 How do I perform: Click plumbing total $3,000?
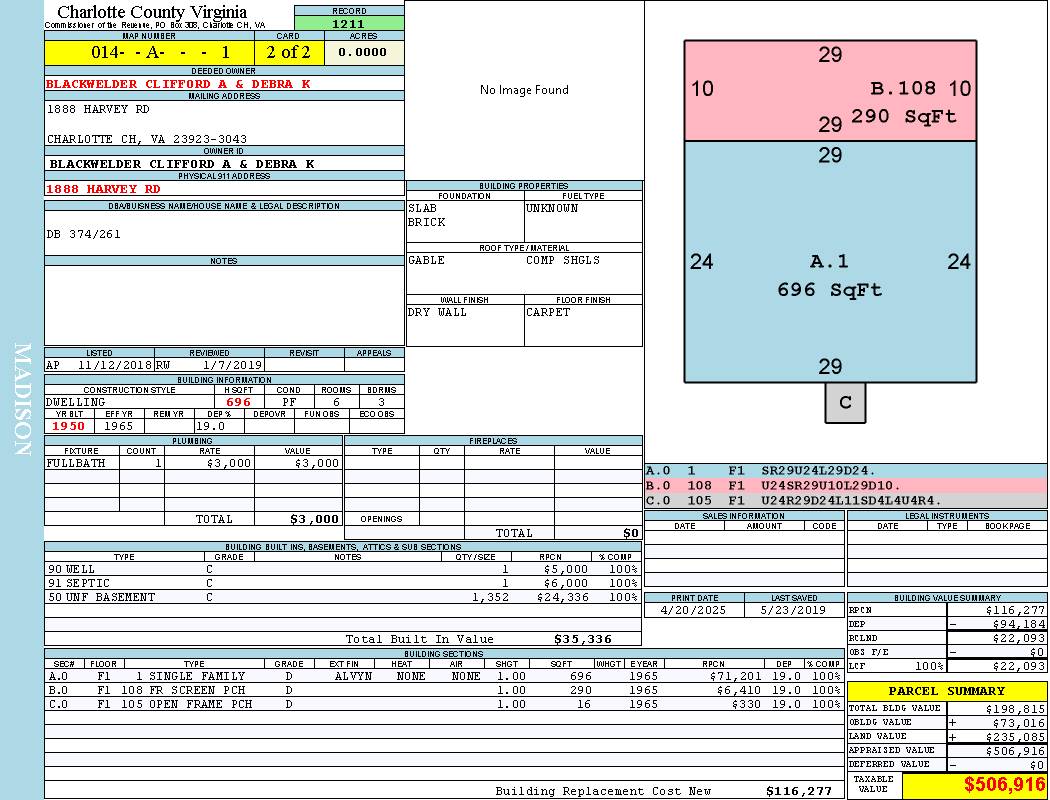point(314,519)
